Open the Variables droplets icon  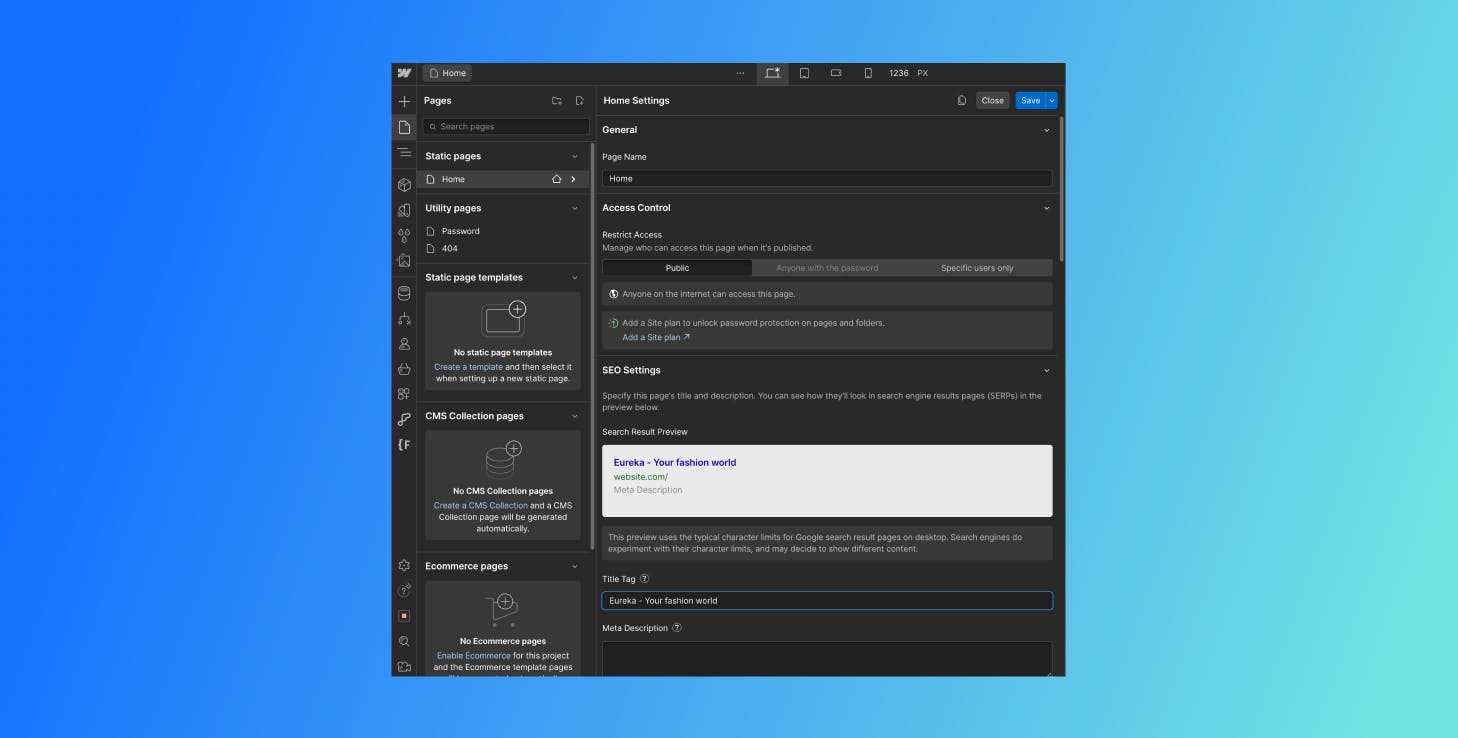point(404,236)
